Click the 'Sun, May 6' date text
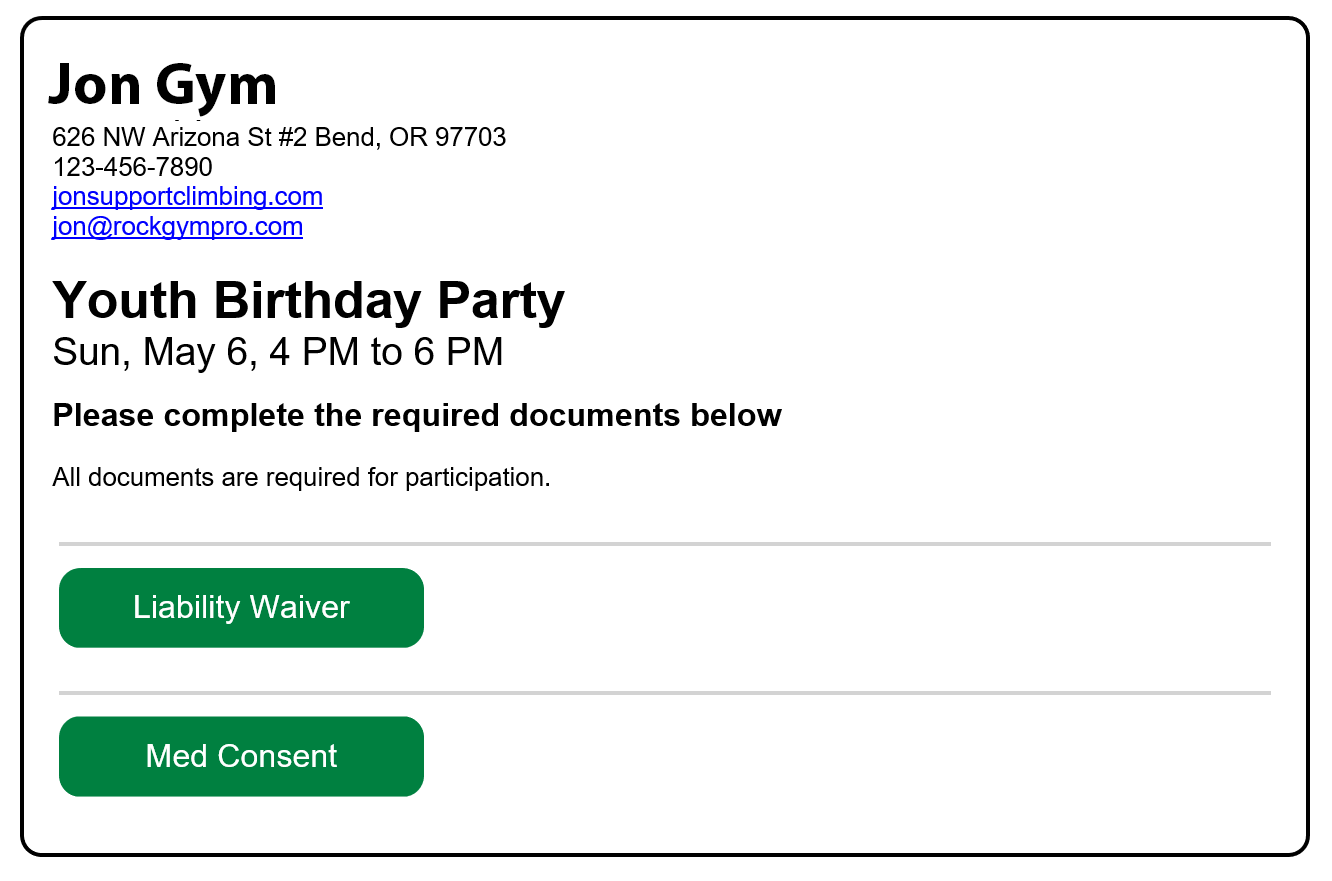The image size is (1332, 881). click(x=149, y=353)
